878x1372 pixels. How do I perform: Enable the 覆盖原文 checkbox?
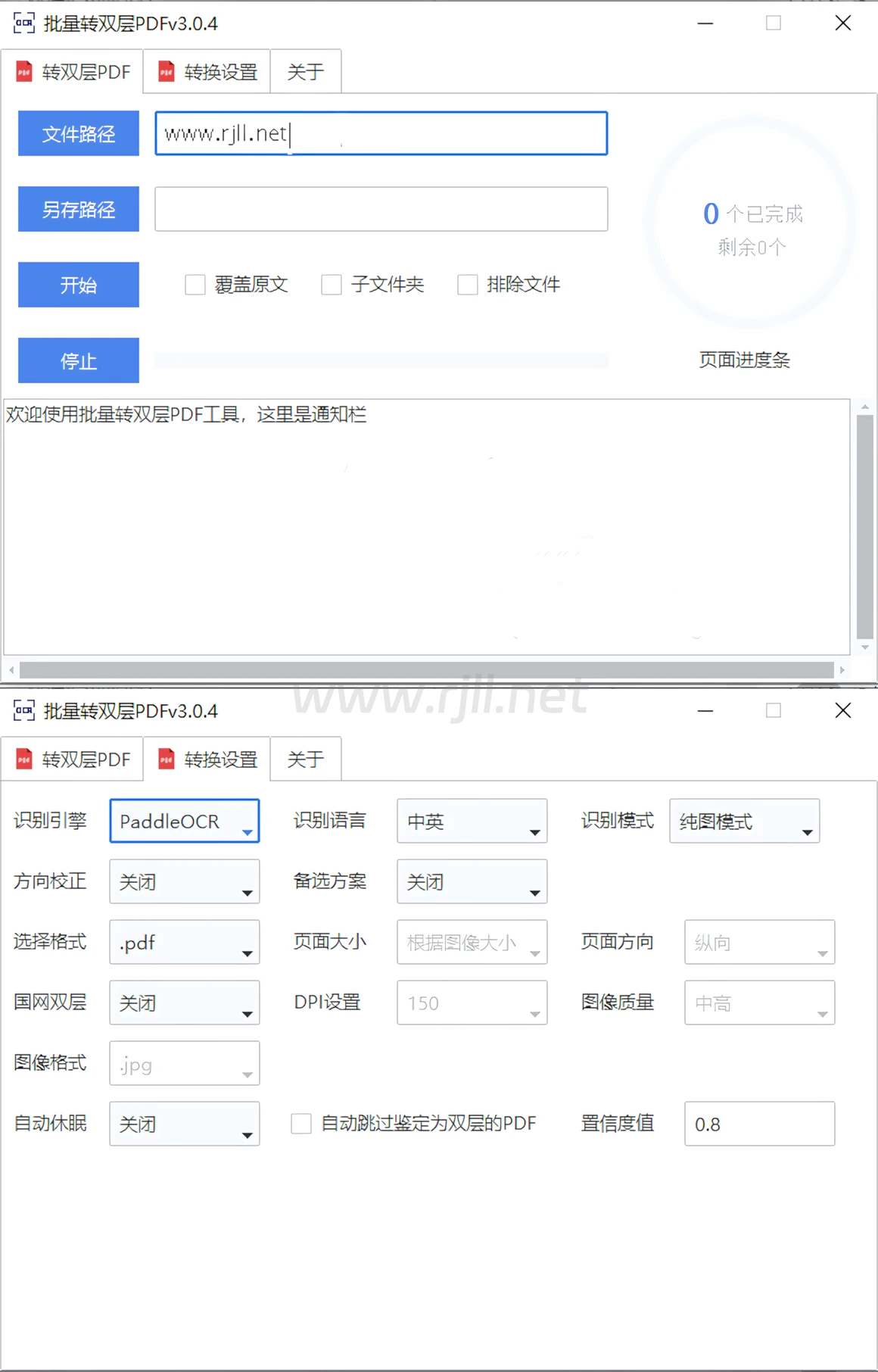click(x=195, y=285)
